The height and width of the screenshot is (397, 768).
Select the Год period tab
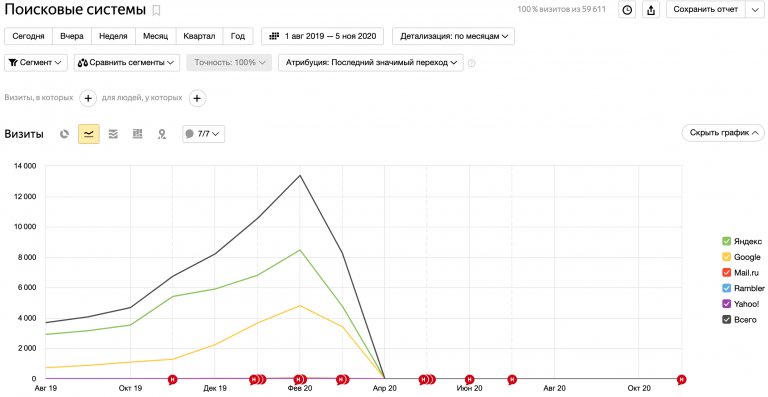(238, 36)
